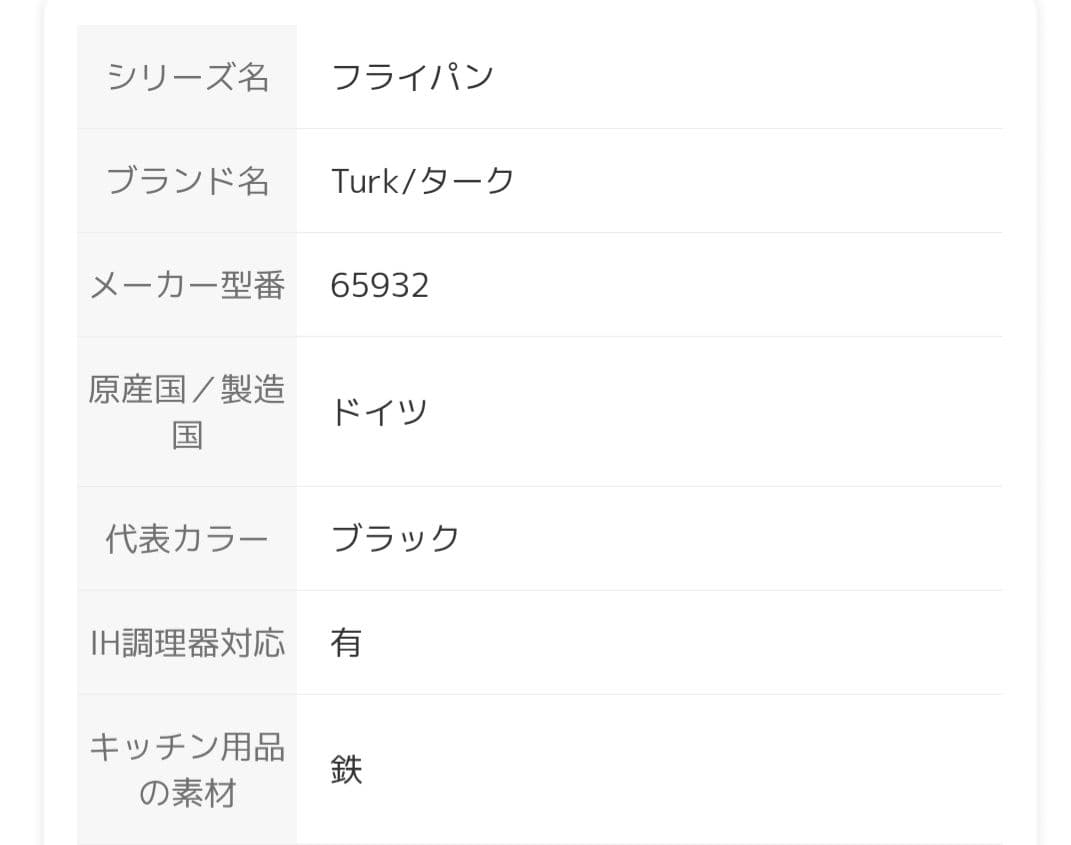Click the 原産国／製造国 label cell
This screenshot has width=1071, height=845.
click(x=187, y=411)
